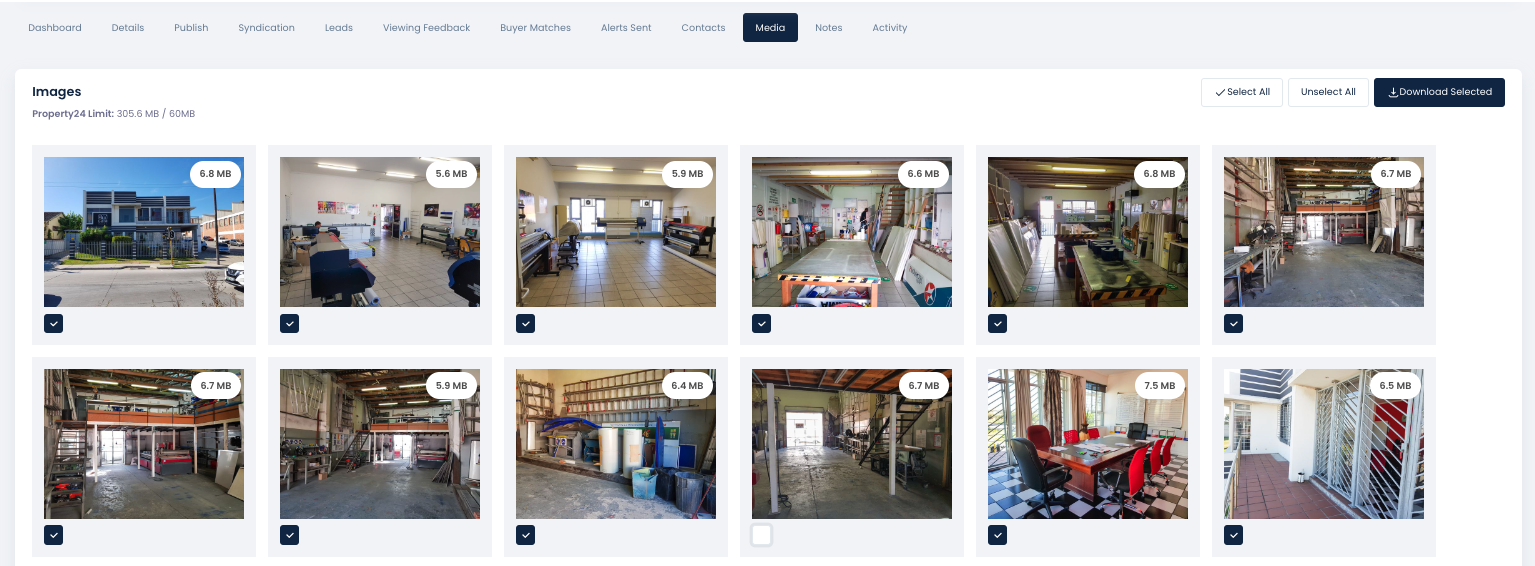Switch to the Dashboard tab
1535x566 pixels.
click(55, 28)
